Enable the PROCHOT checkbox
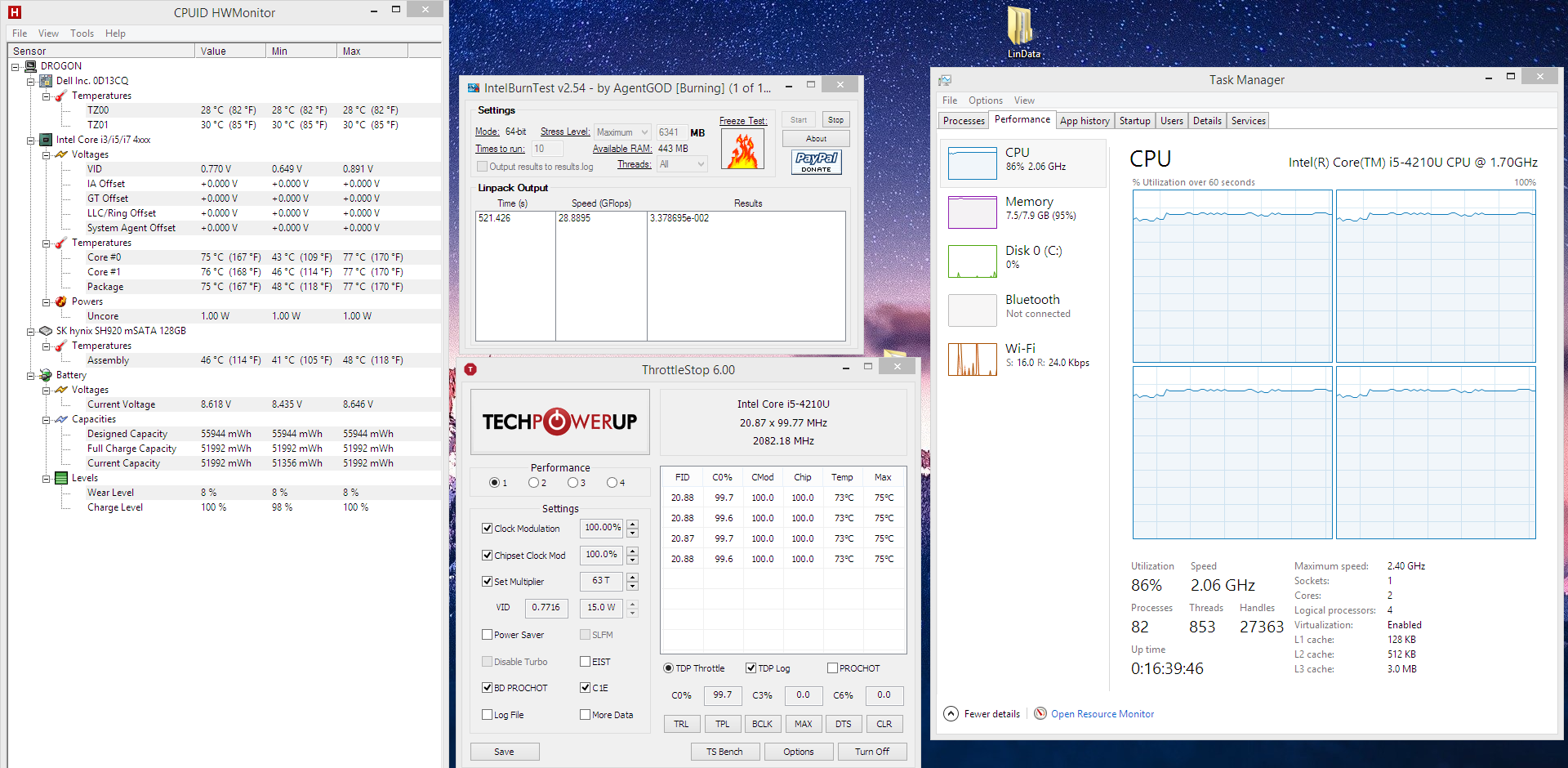The image size is (1568, 768). coord(832,668)
